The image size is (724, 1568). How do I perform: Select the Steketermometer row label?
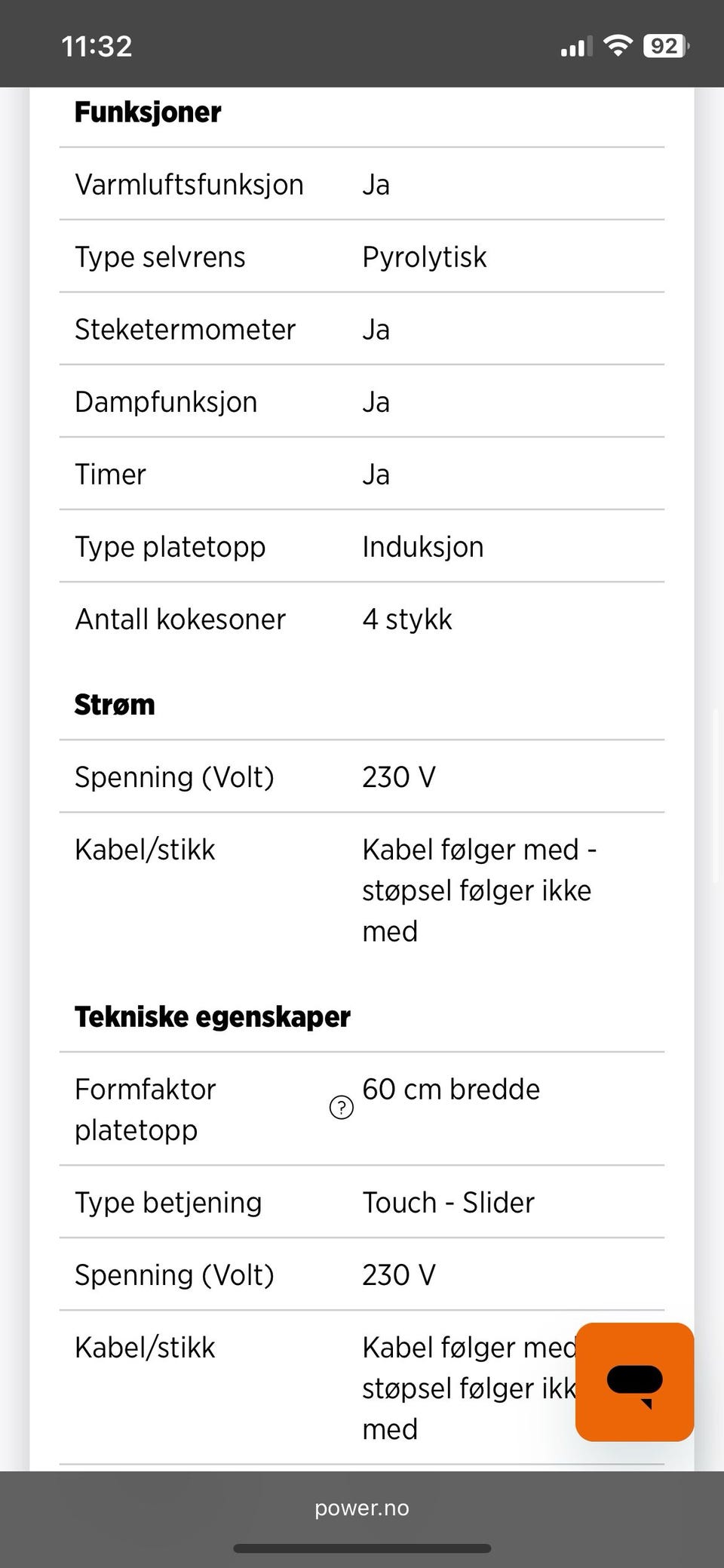[185, 329]
